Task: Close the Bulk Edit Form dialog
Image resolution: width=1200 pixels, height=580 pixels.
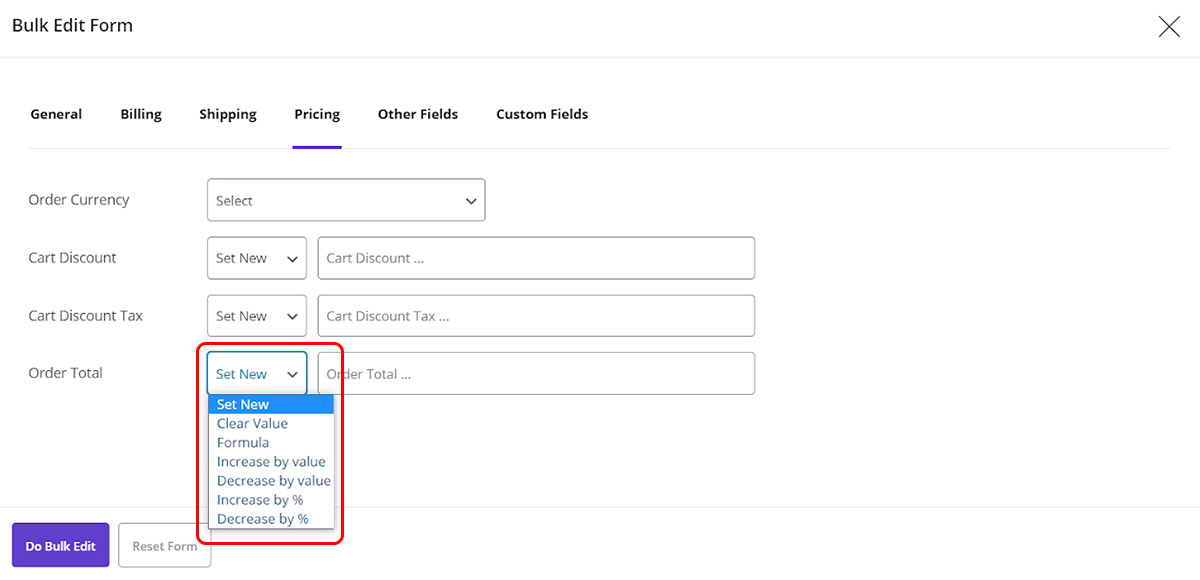Action: 1168,27
